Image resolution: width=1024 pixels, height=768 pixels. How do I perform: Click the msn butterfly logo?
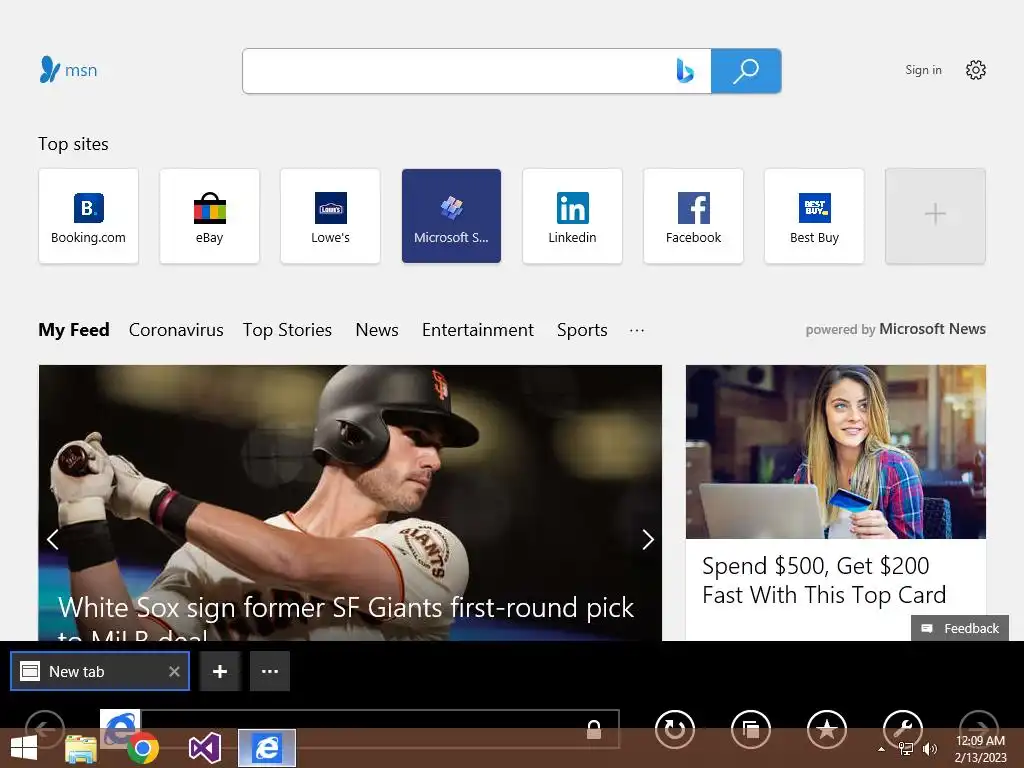(x=68, y=69)
